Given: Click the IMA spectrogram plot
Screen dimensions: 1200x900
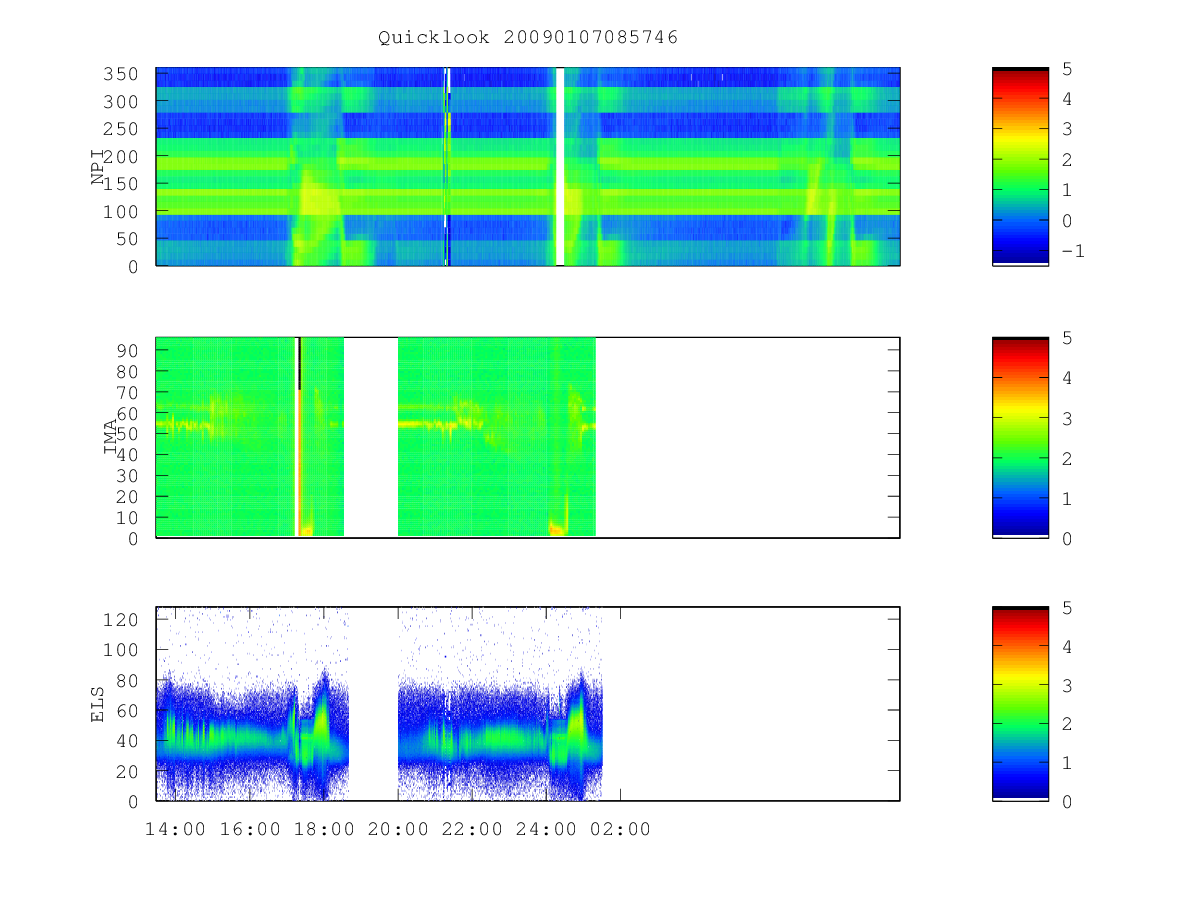Looking at the screenshot, I should [528, 438].
